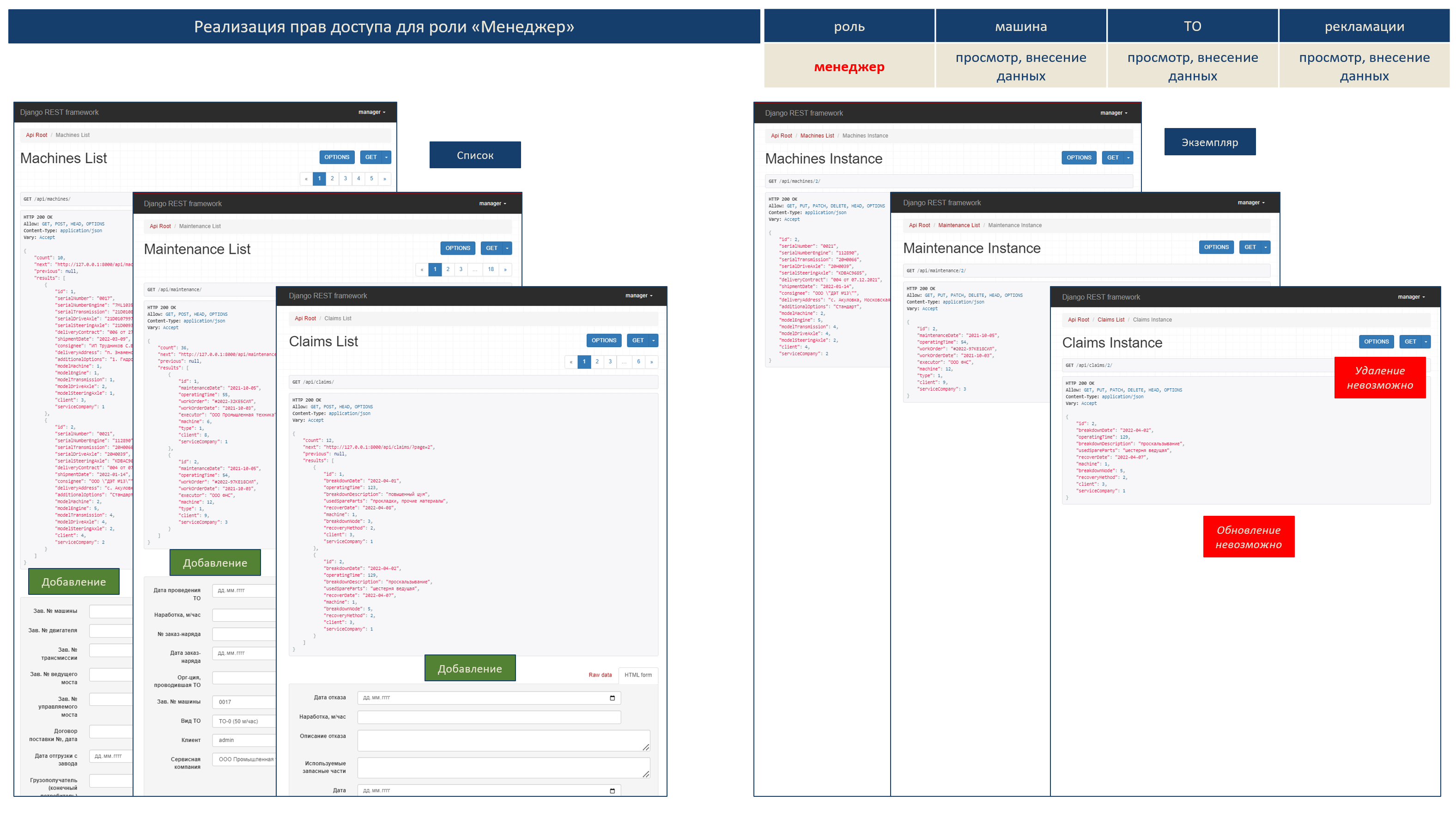Click the Описание отказа text area
Viewport: 1456px width, 813px height.
pos(504,740)
